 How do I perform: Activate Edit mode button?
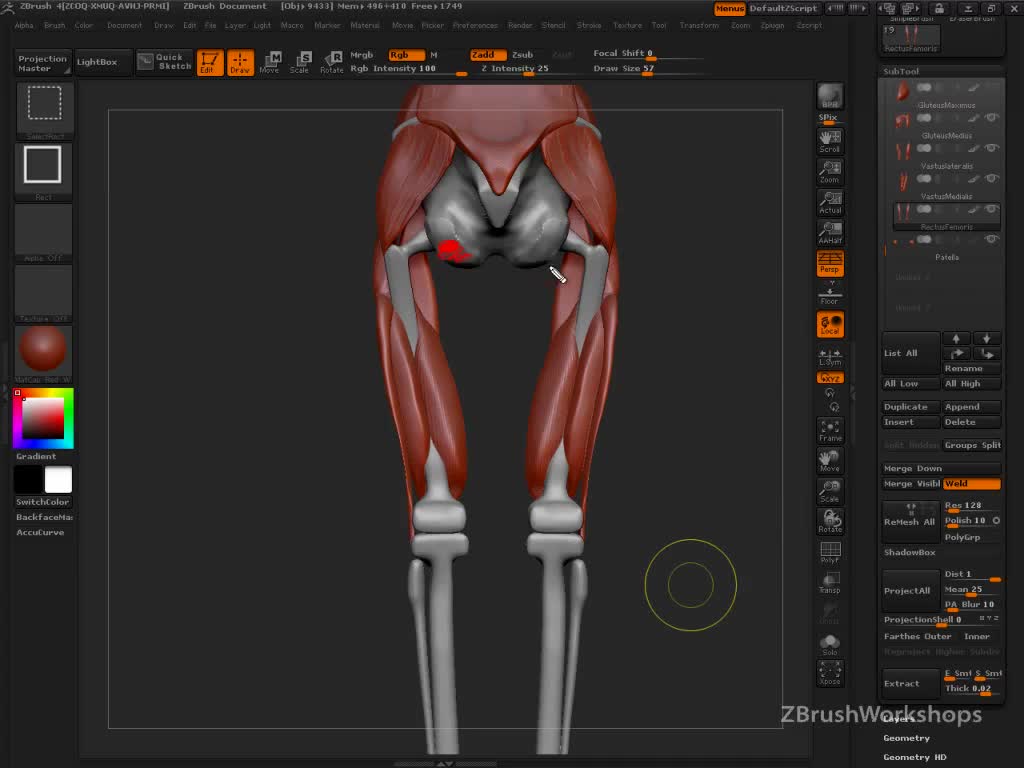coord(210,62)
